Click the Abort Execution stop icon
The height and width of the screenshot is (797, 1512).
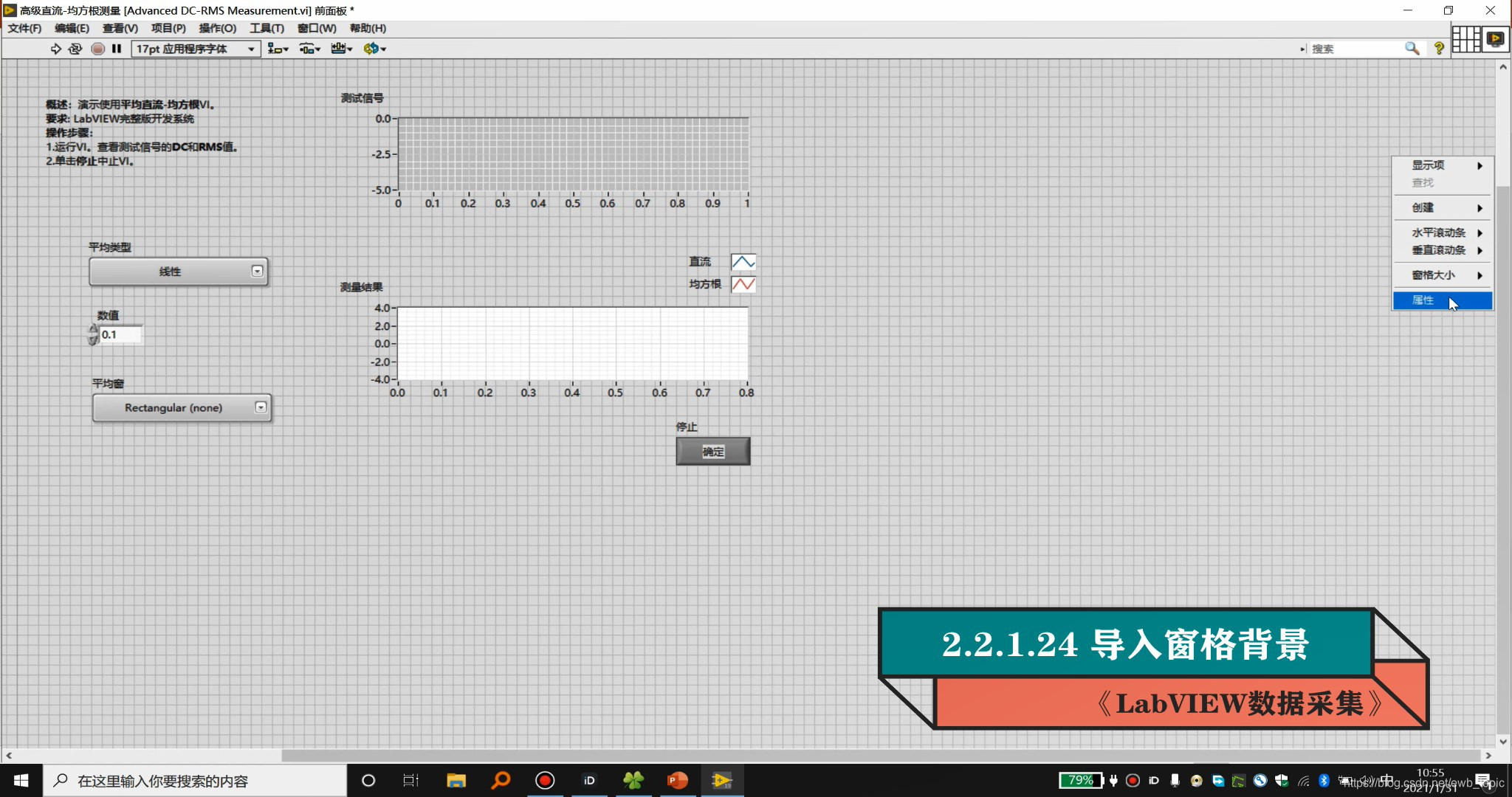[97, 49]
